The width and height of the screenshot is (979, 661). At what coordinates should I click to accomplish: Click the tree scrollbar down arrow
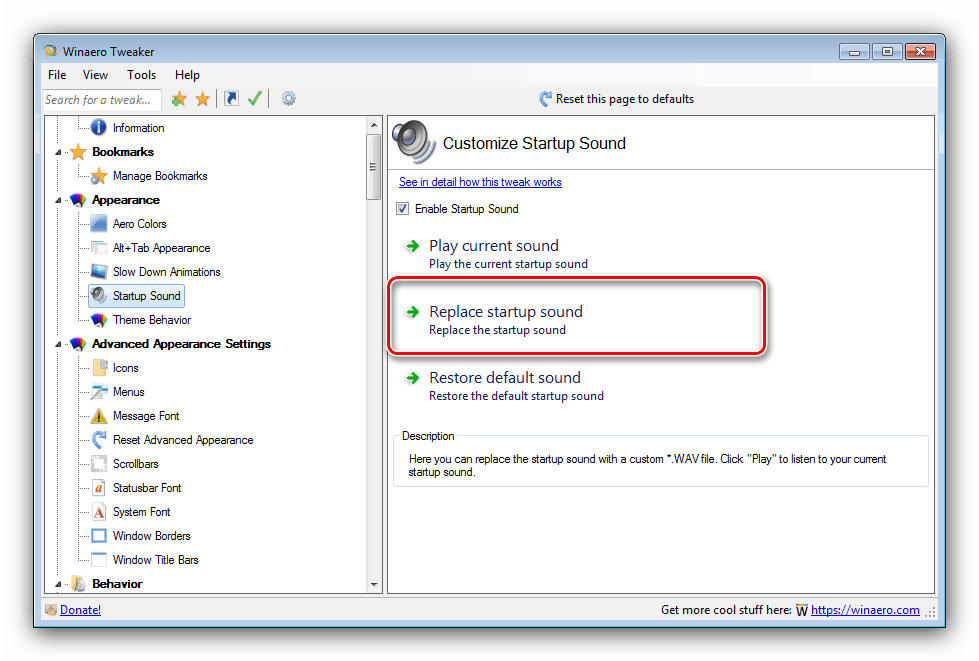[374, 585]
